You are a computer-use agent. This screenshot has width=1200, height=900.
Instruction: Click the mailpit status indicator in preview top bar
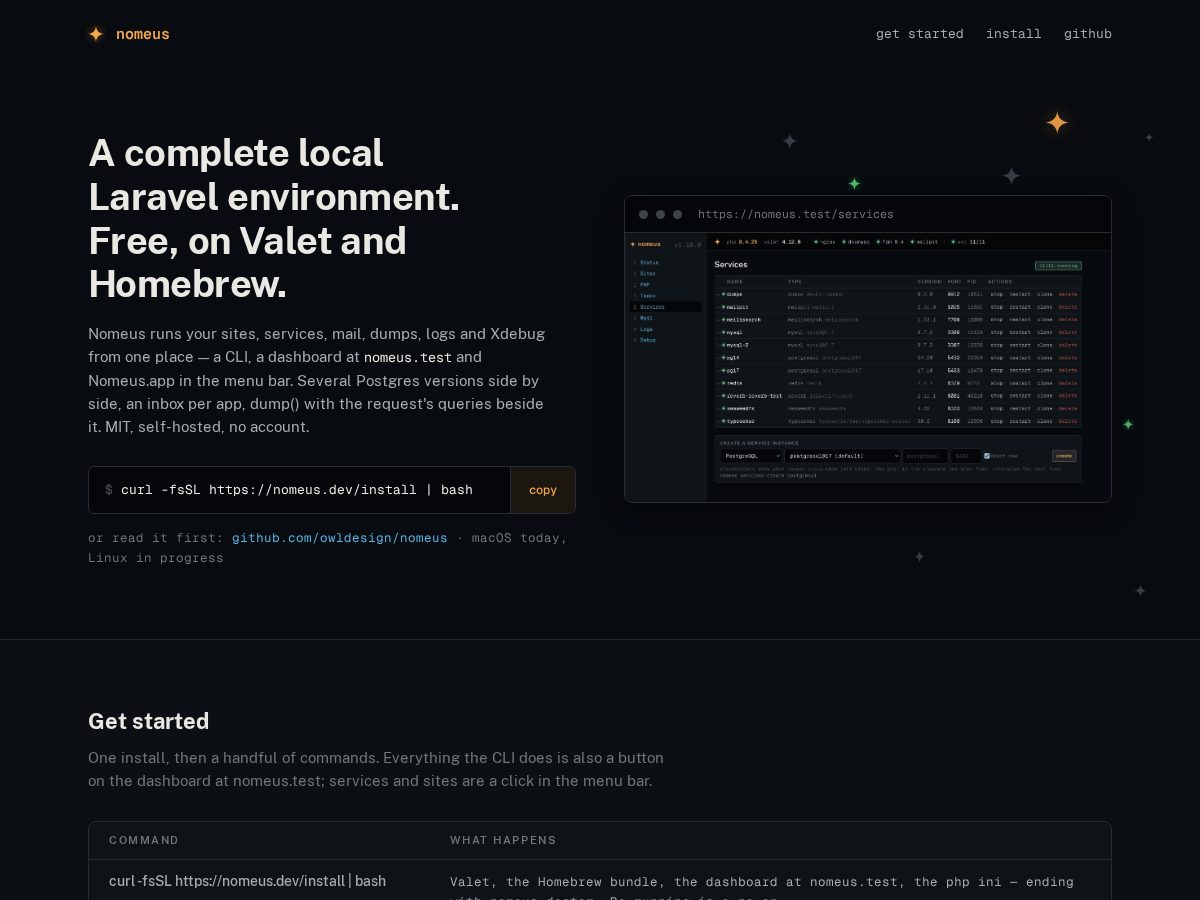925,242
